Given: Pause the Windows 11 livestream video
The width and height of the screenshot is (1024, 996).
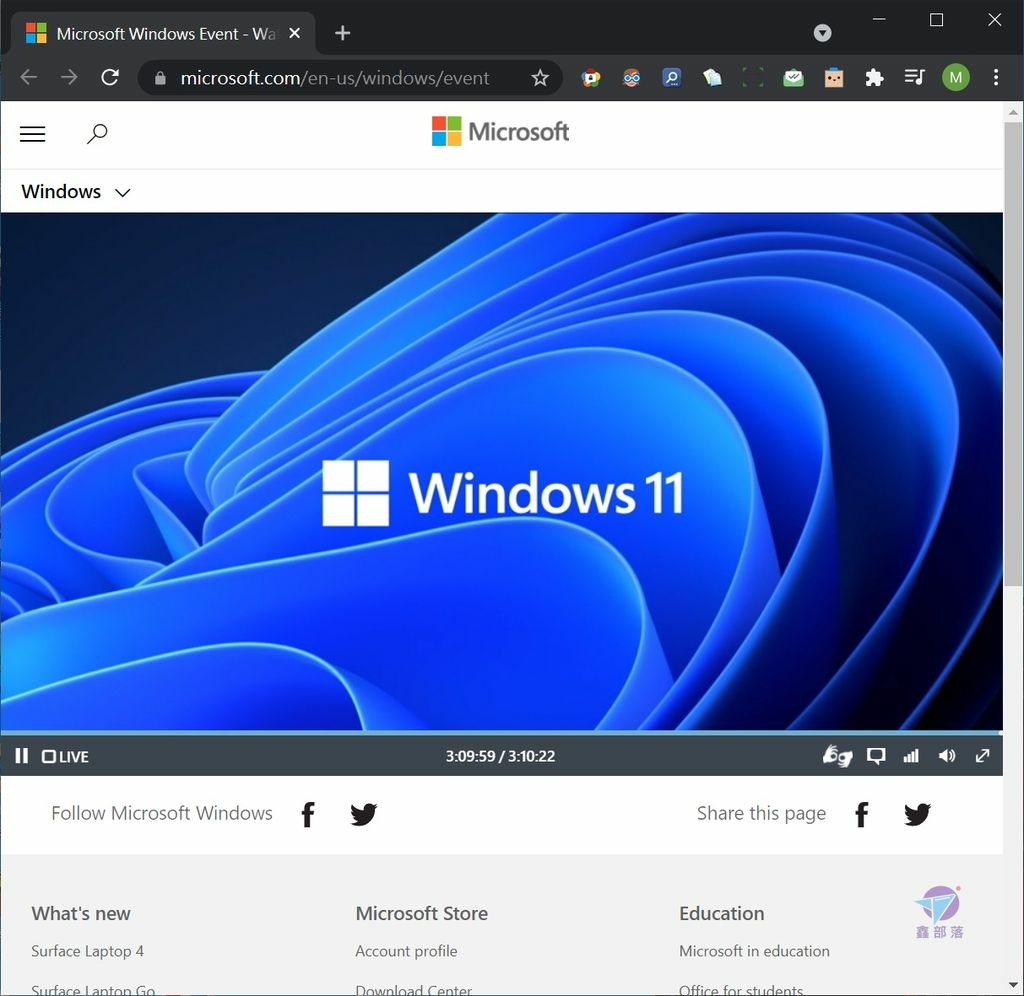Looking at the screenshot, I should tap(22, 756).
